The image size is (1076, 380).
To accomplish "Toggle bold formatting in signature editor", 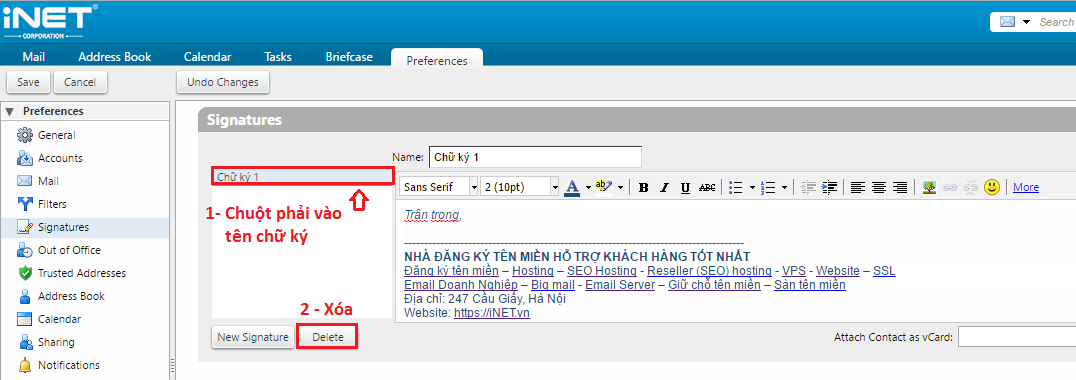I will point(643,187).
